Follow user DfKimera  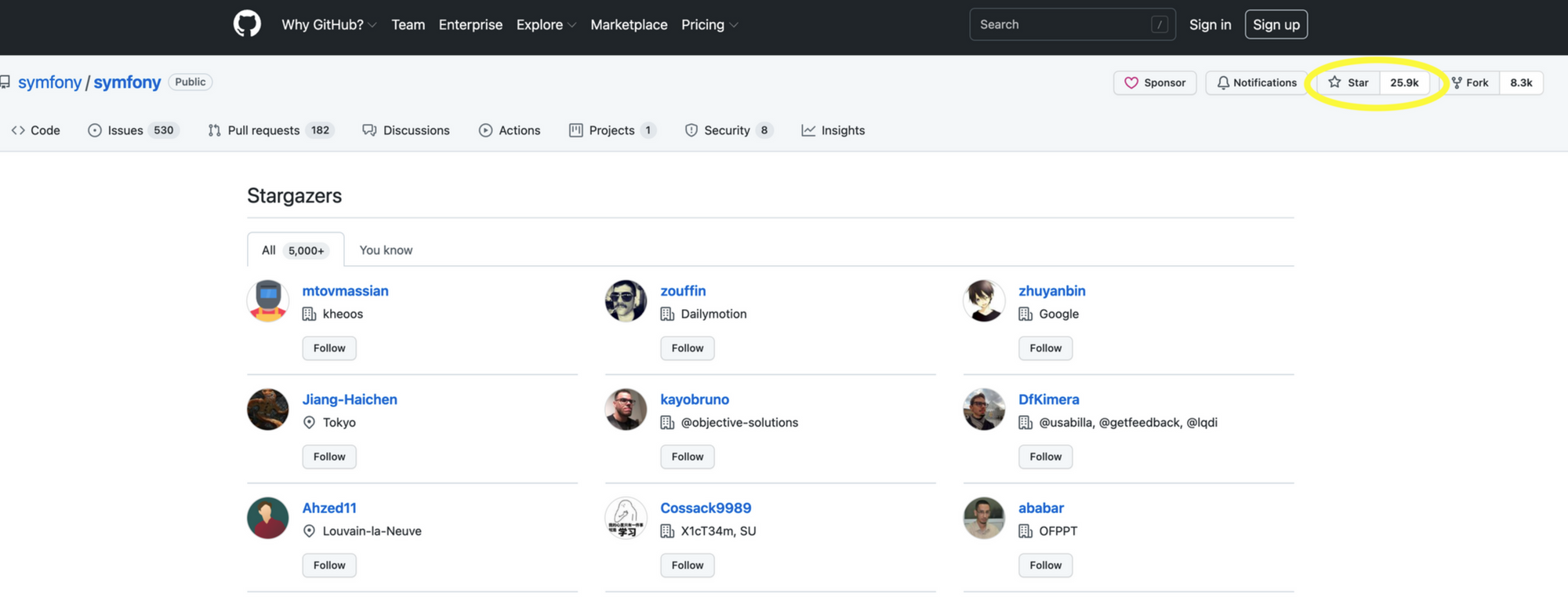click(x=1046, y=457)
